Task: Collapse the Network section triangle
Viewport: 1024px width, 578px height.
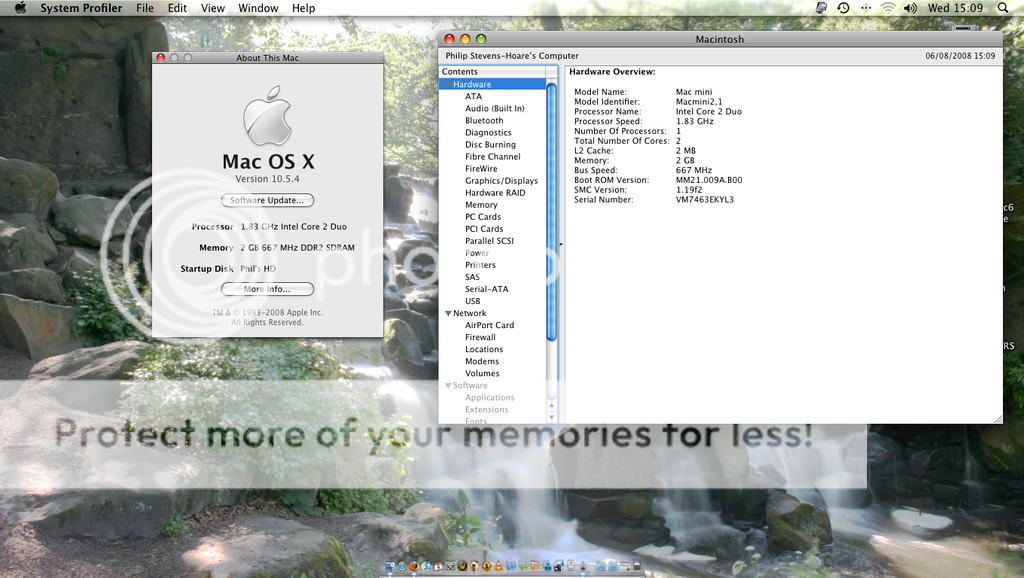Action: pos(448,313)
